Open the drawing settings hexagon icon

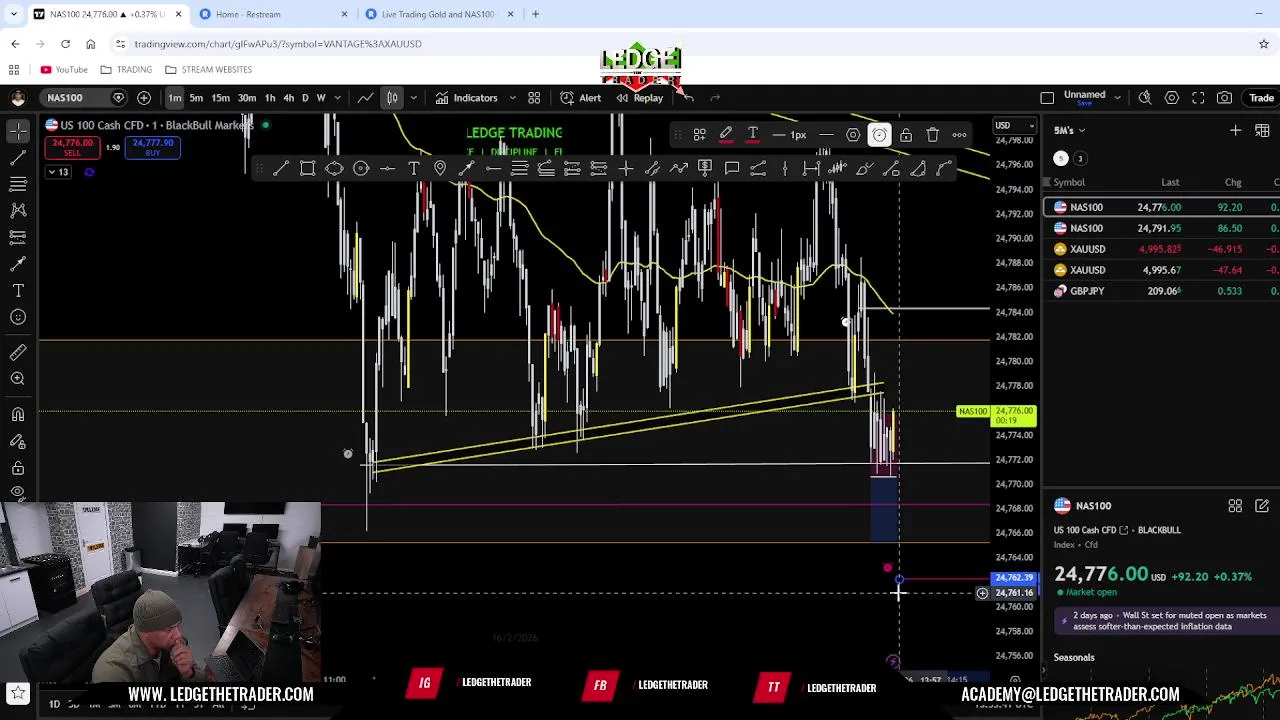pyautogui.click(x=853, y=135)
